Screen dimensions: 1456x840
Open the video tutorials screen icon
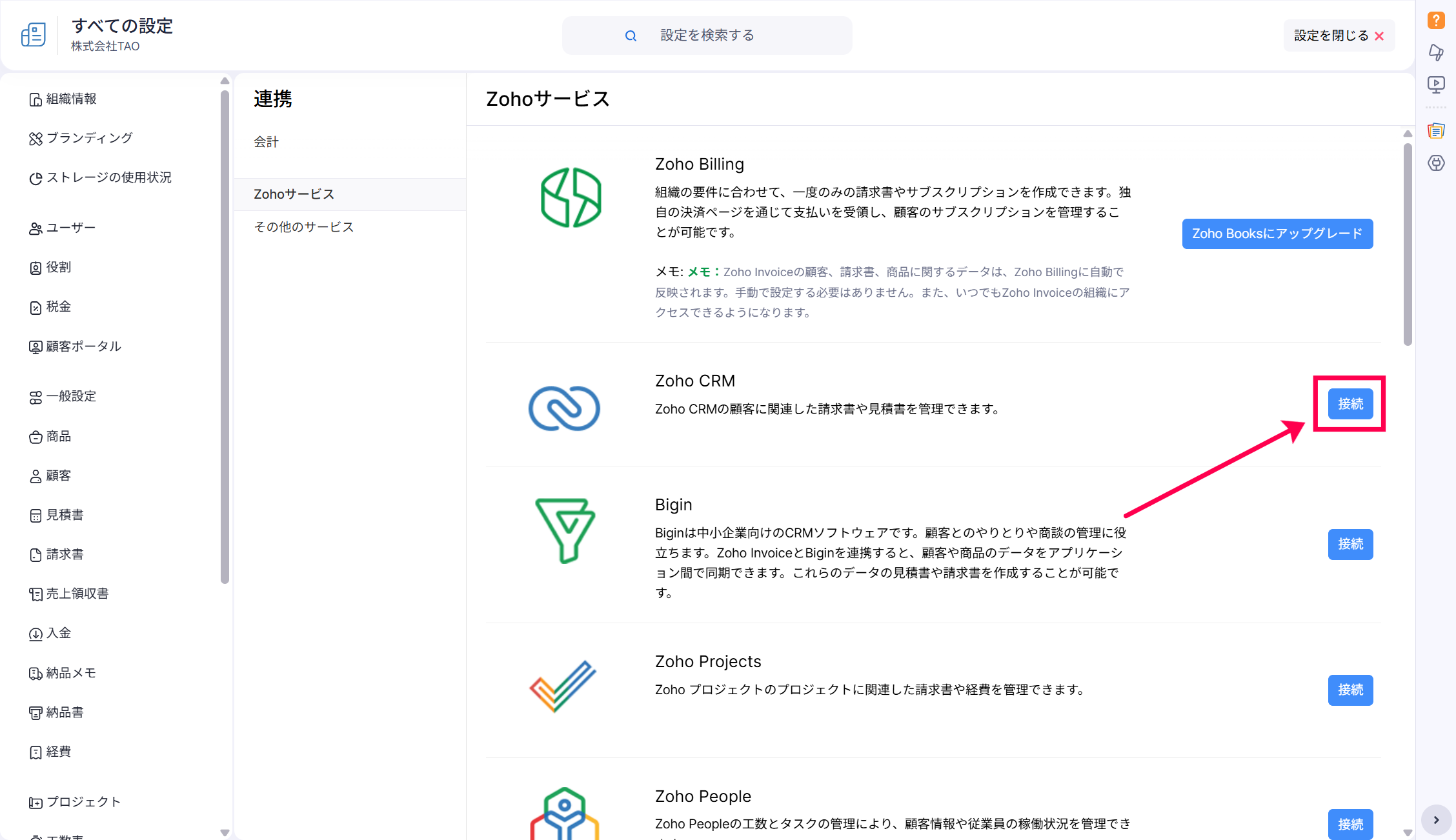coord(1435,84)
